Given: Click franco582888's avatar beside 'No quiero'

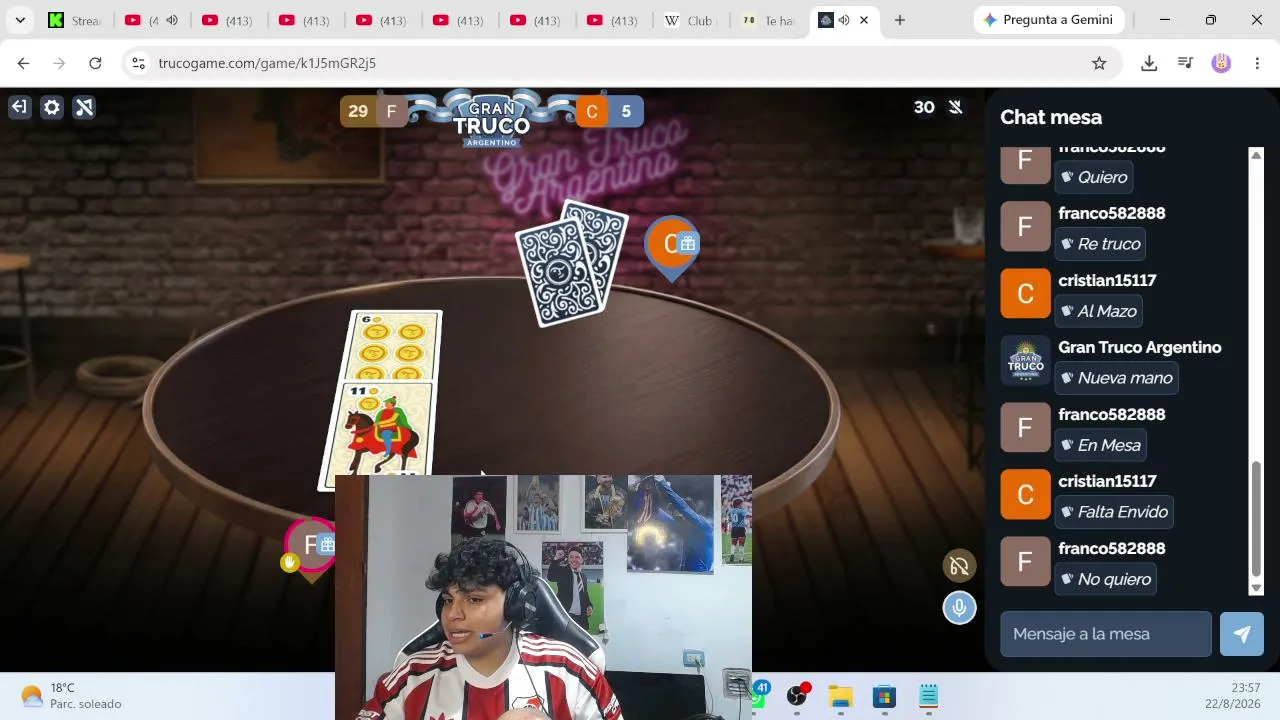Looking at the screenshot, I should tap(1025, 562).
